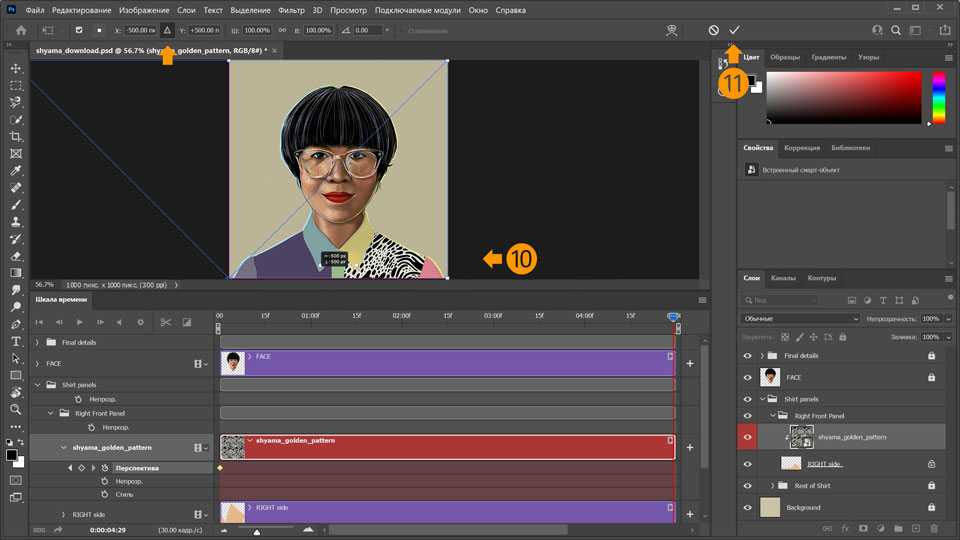Screen dimensions: 960x540
Task: Toggle visibility of the Background layer
Action: (x=747, y=507)
